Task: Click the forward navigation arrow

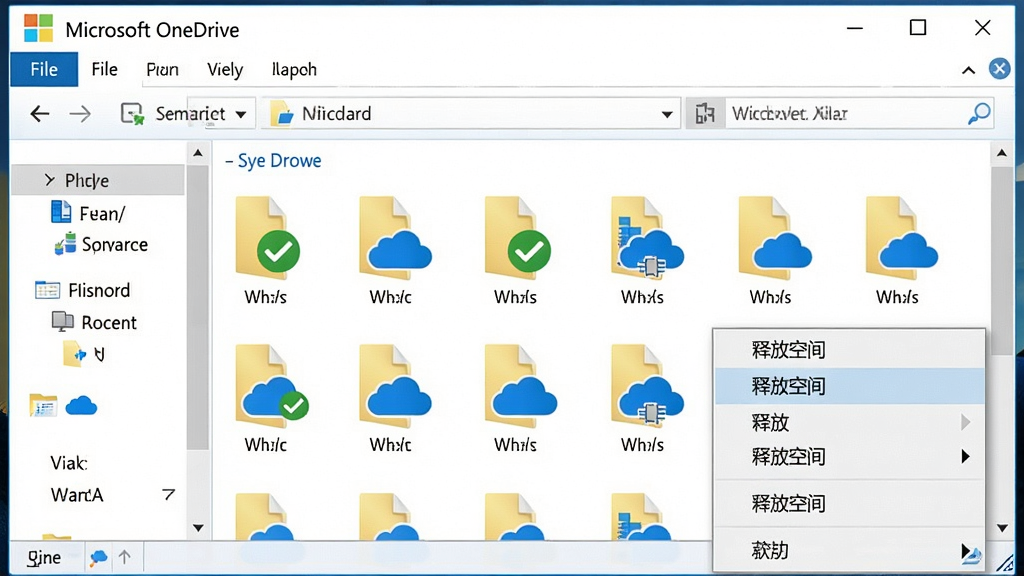Action: click(x=80, y=114)
